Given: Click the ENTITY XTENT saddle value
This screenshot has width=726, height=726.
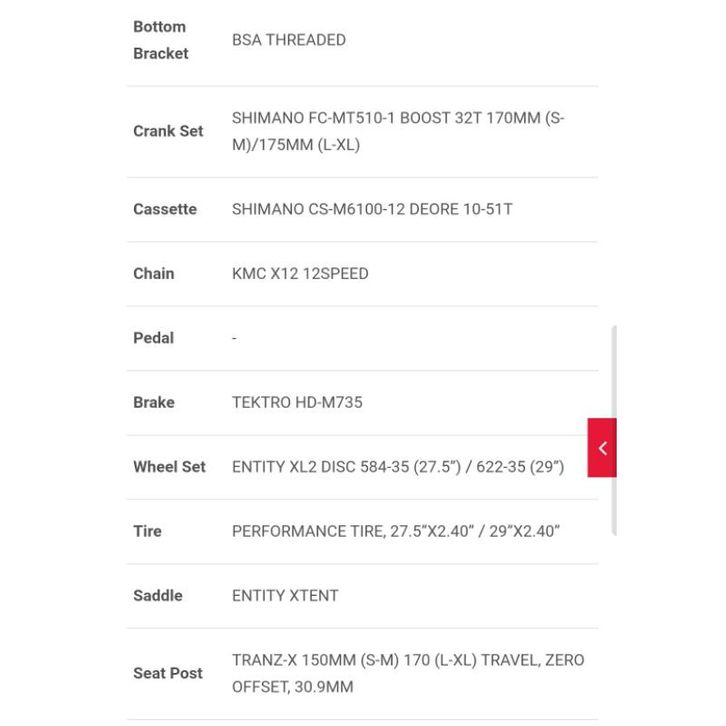Looking at the screenshot, I should [x=285, y=595].
